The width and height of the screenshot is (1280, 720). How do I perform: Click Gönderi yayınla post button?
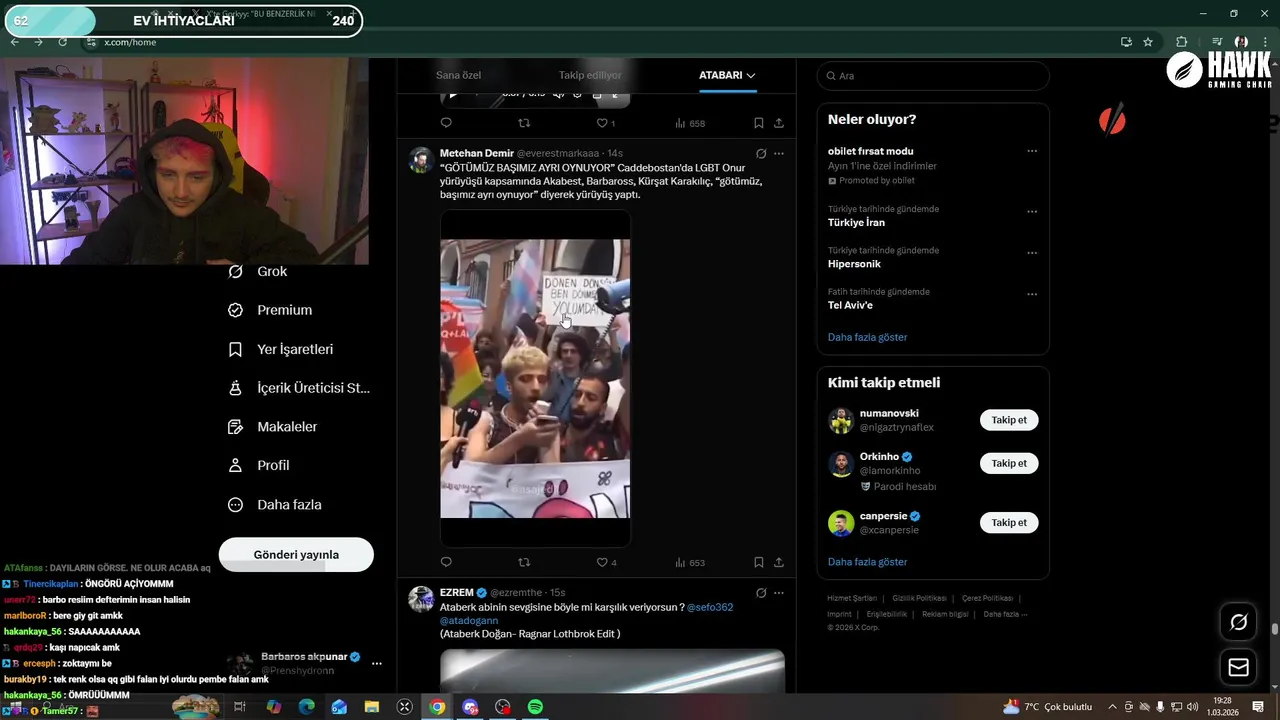coord(296,555)
